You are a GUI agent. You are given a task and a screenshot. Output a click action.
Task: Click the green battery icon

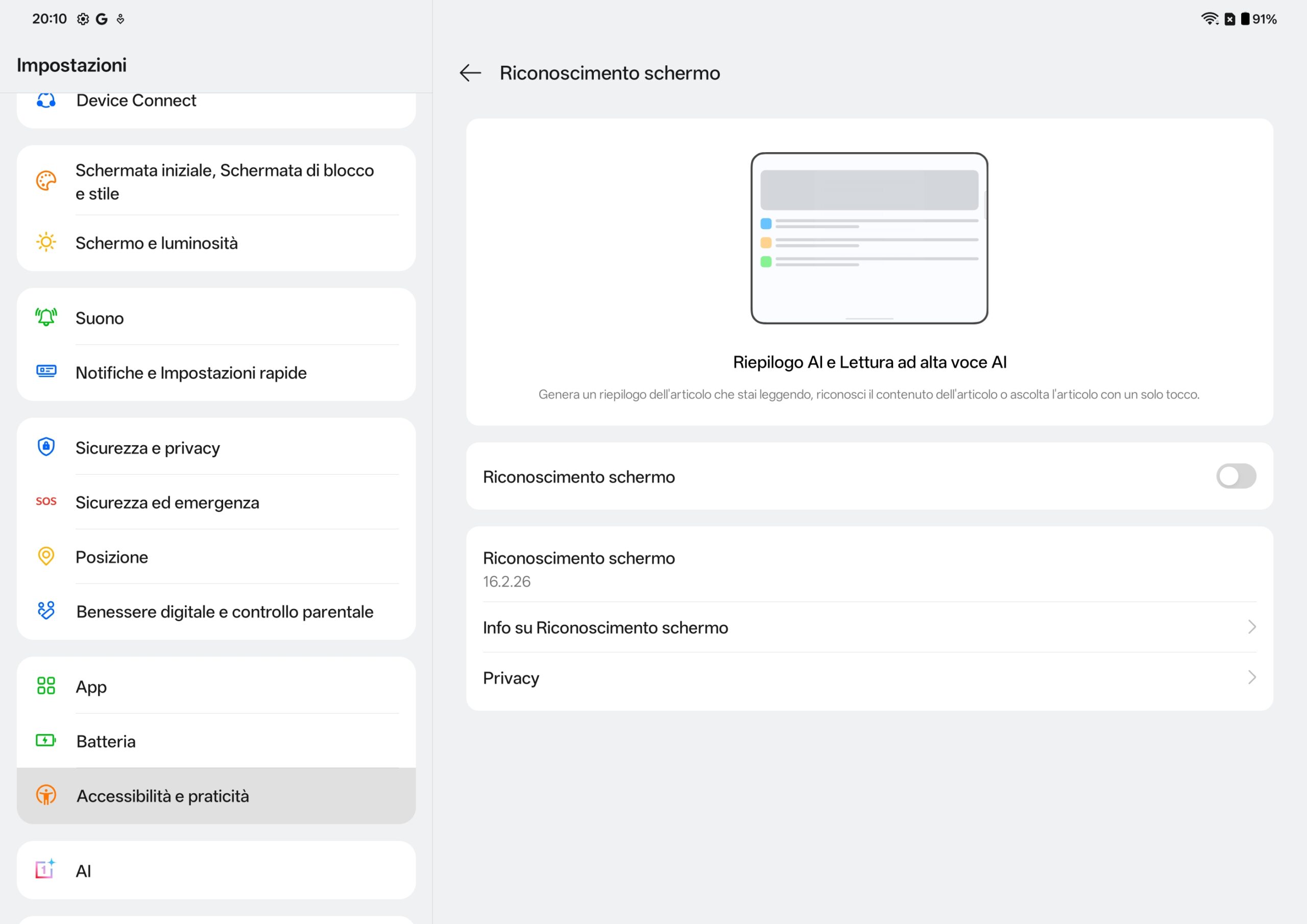pyautogui.click(x=46, y=741)
